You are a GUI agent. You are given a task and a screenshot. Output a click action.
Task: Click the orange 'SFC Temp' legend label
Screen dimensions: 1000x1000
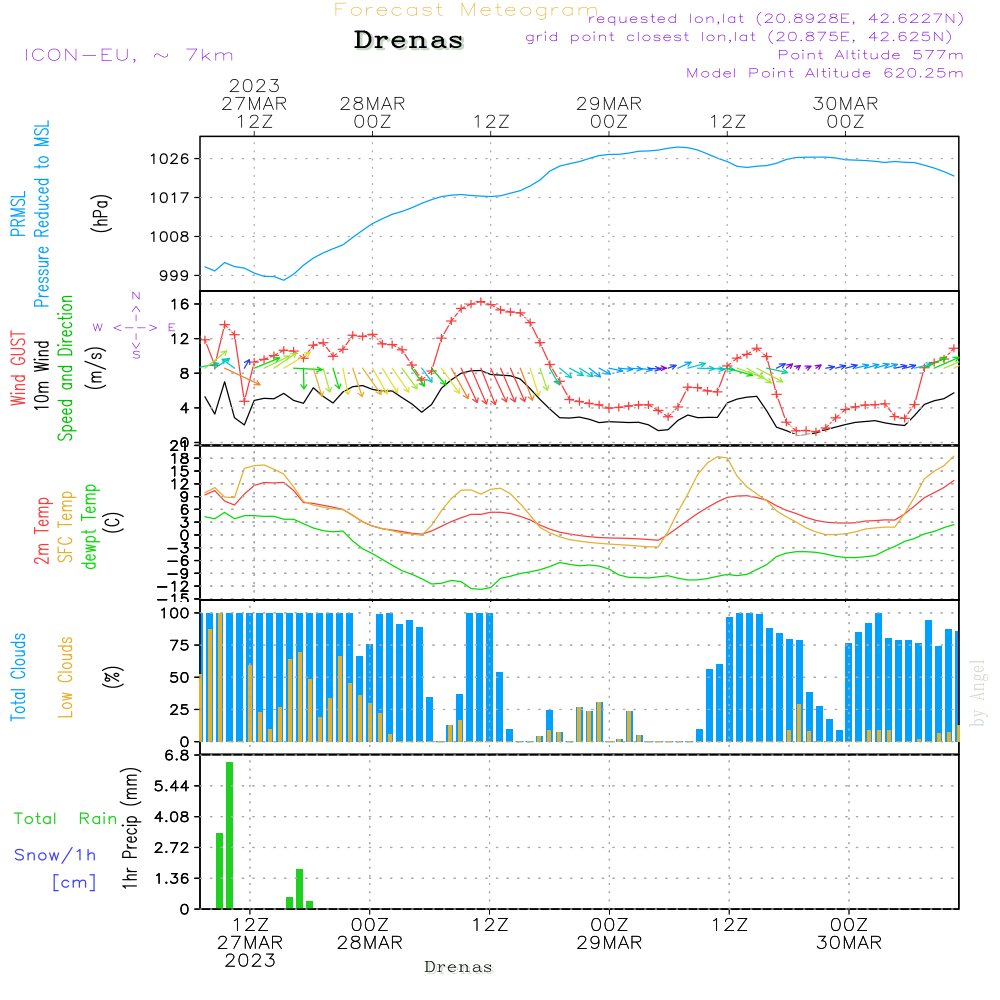[66, 527]
